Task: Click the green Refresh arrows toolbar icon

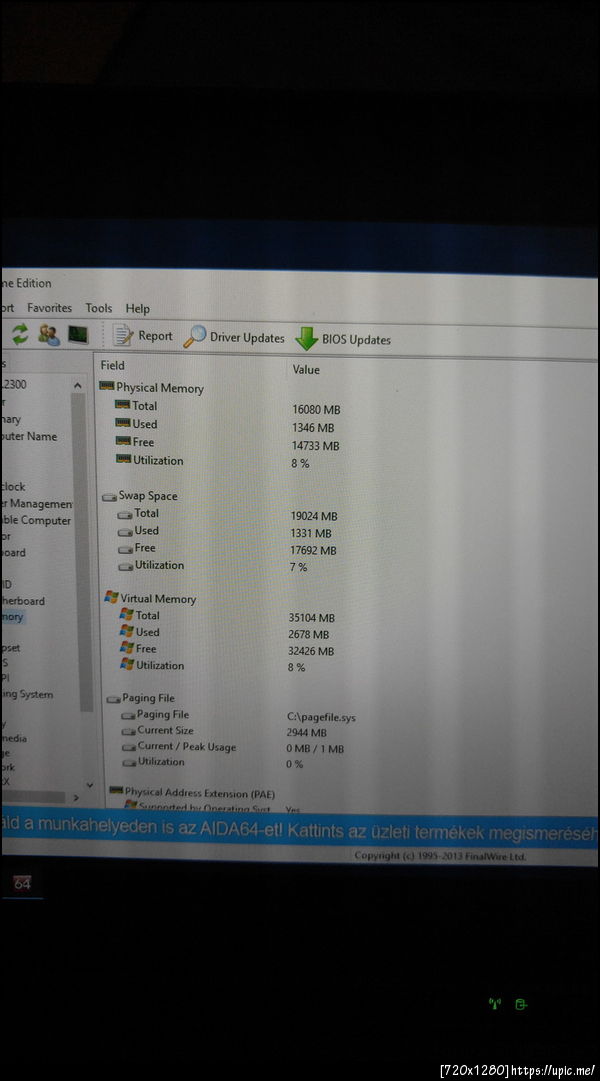Action: tap(20, 334)
